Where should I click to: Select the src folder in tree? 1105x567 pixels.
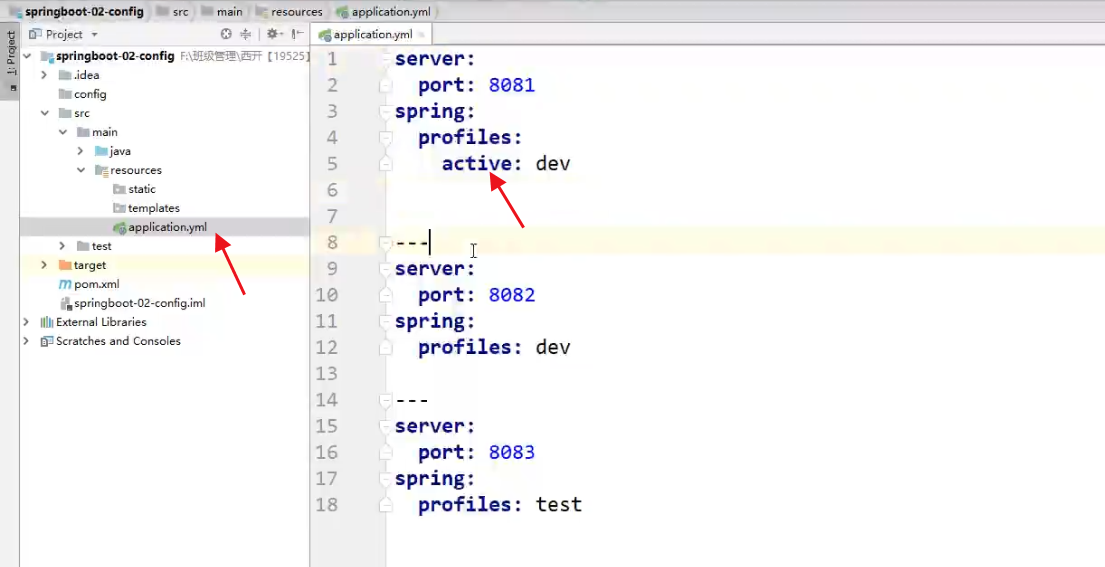pyautogui.click(x=82, y=113)
